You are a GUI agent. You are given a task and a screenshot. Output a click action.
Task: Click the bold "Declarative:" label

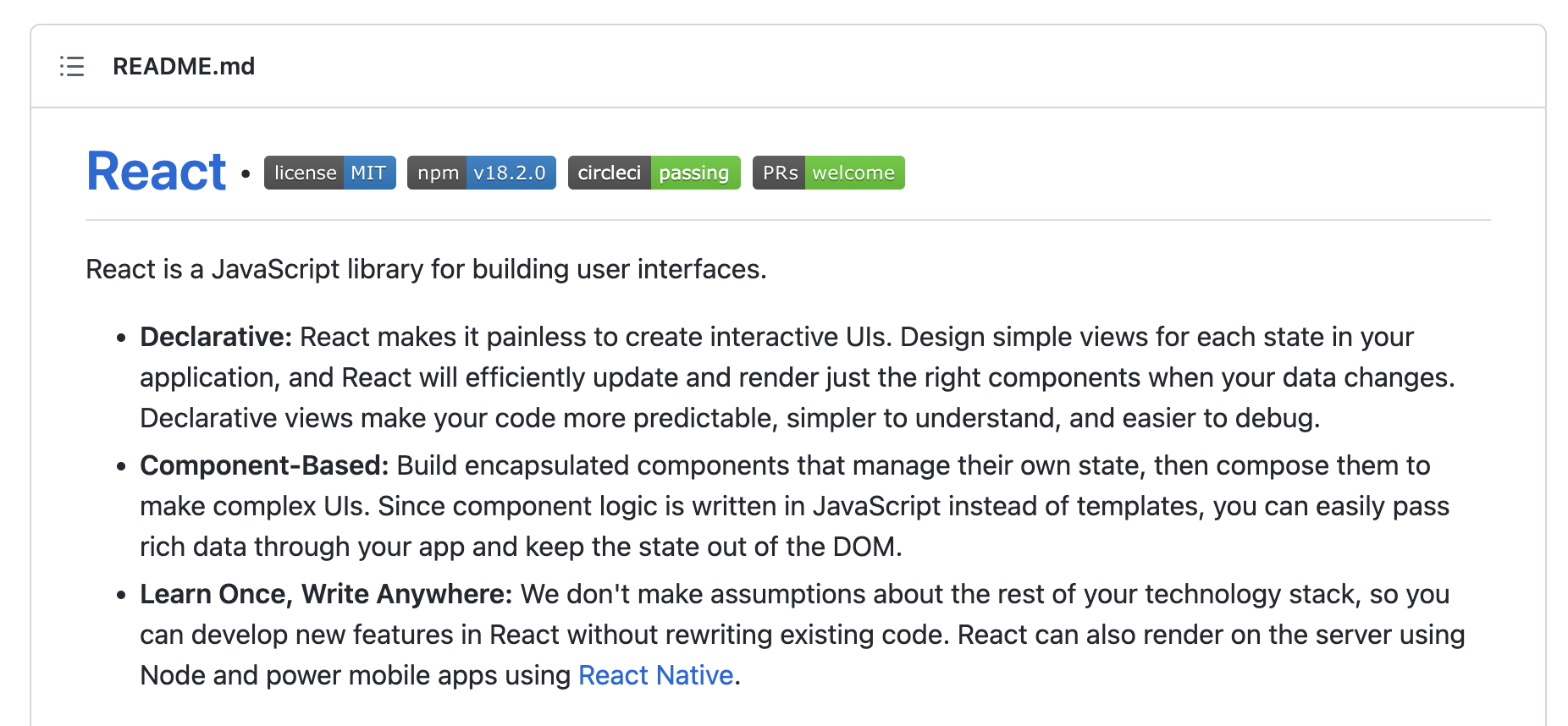click(216, 337)
